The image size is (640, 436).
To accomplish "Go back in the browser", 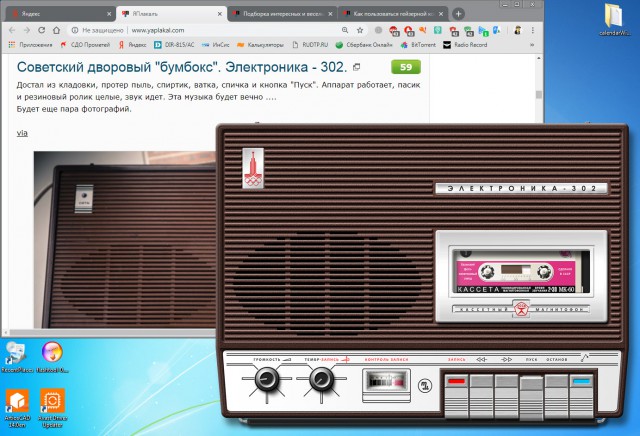I will pyautogui.click(x=12, y=30).
